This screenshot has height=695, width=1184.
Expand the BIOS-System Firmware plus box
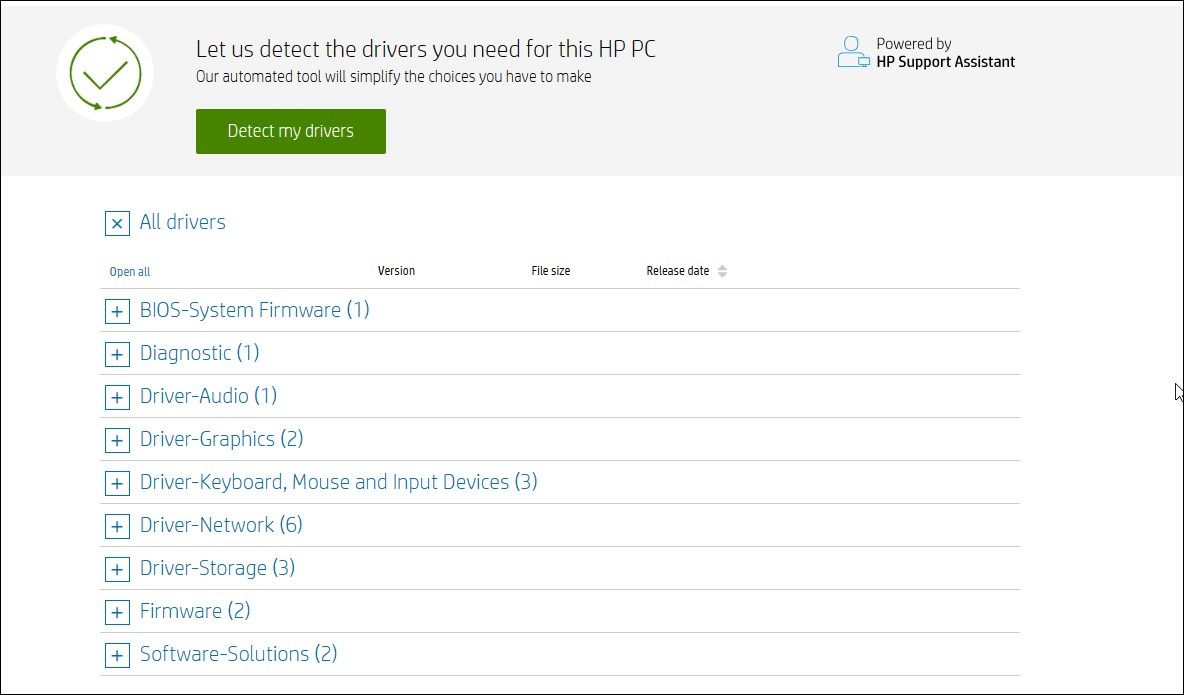[x=117, y=312]
